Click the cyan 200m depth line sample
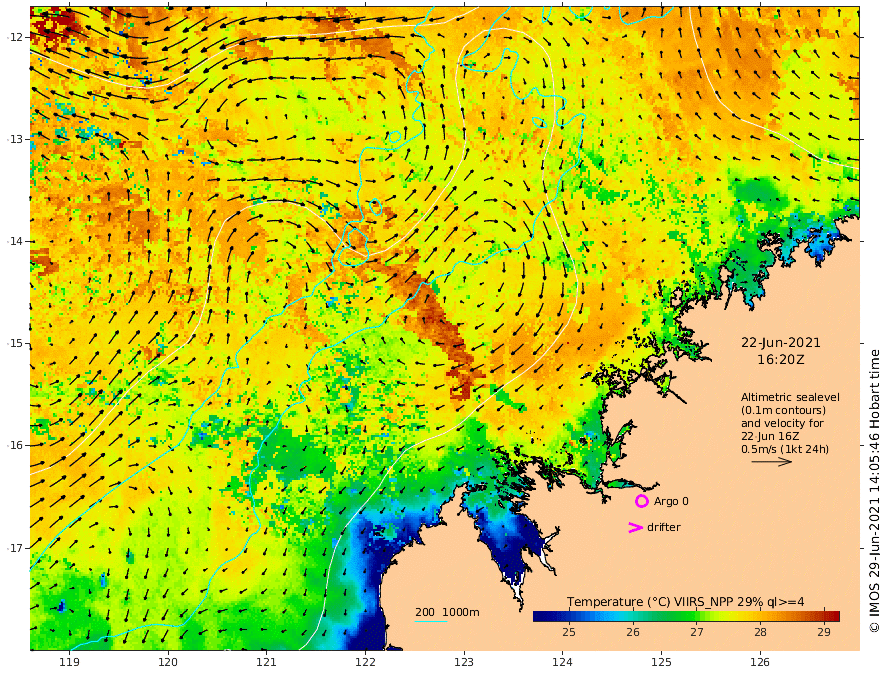Viewport: 880px width, 680px height. pos(430,622)
